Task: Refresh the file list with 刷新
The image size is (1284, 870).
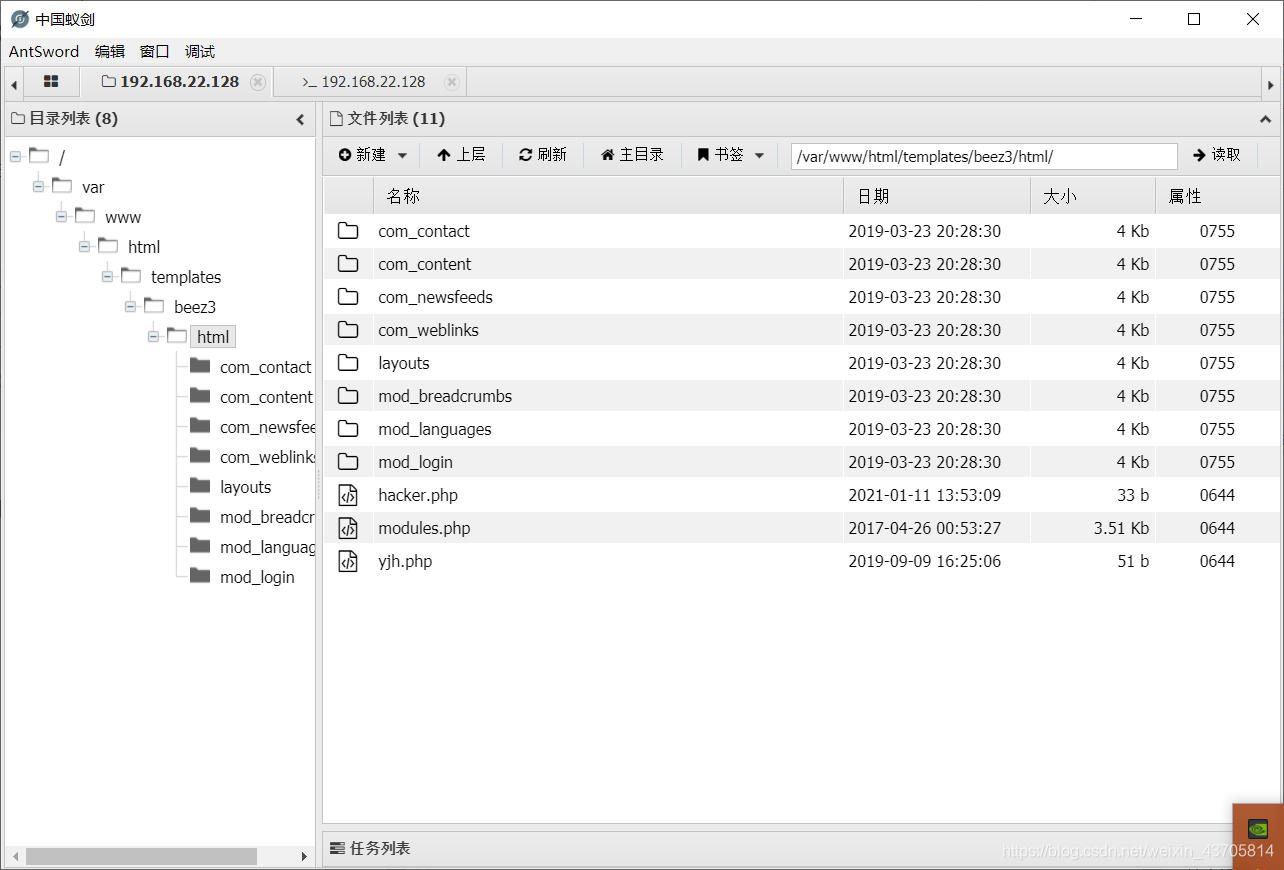Action: [x=542, y=155]
